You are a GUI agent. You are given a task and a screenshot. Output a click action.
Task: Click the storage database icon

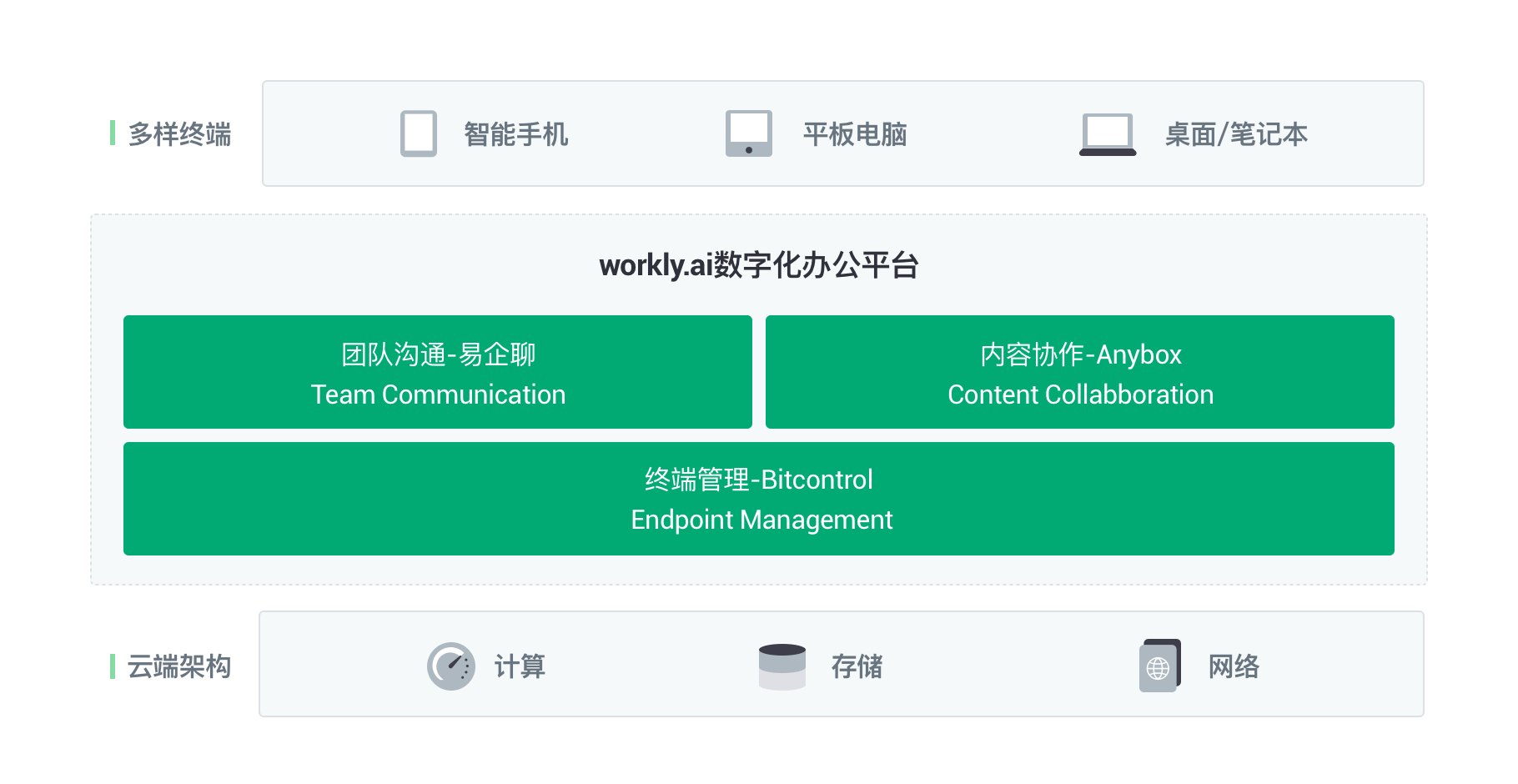[782, 666]
